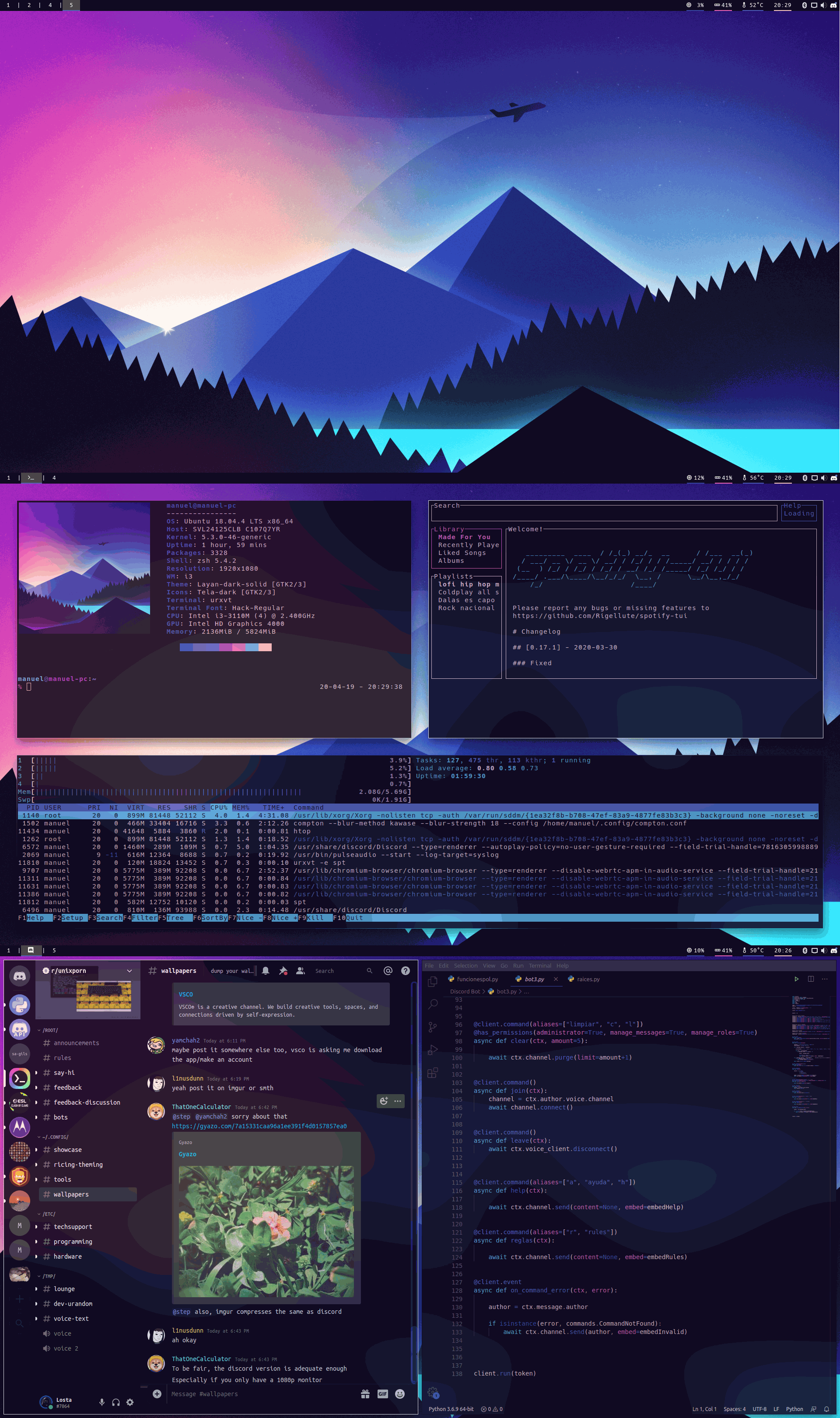The image size is (840, 1418).
Task: Click the Gyazo embed title link
Action: 187,1154
